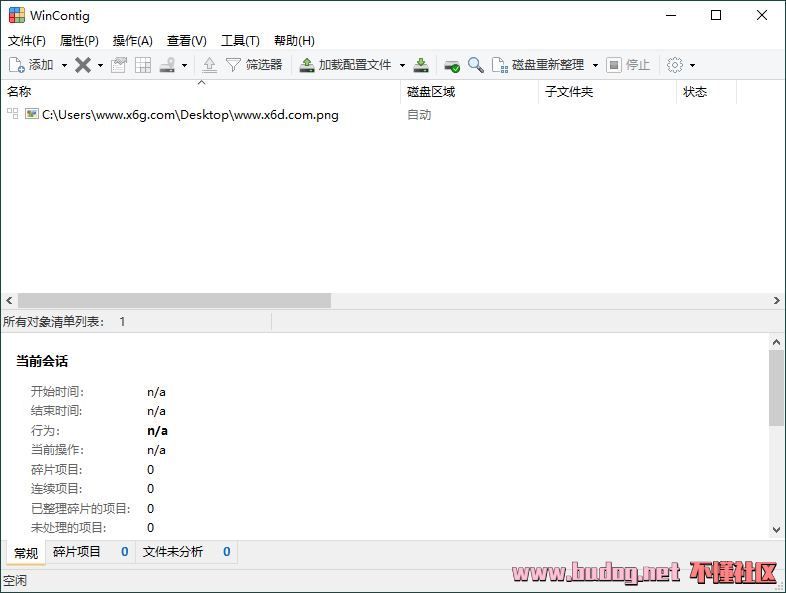Open the 工具(T) menu

pos(240,41)
